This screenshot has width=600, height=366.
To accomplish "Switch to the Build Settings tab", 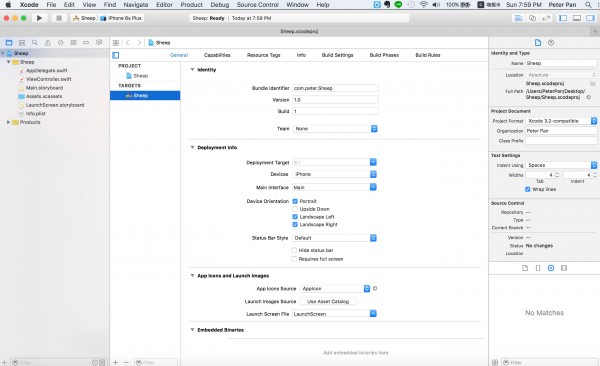I will point(338,55).
